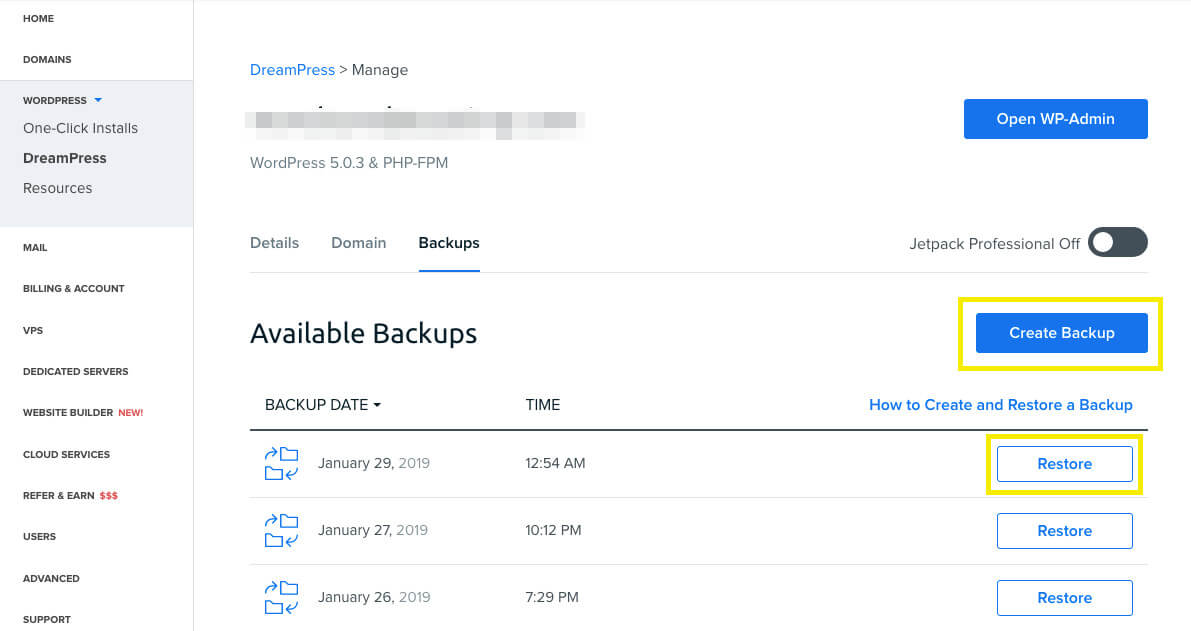Restore the January 26 backup
The width and height of the screenshot is (1191, 631).
pos(1064,598)
